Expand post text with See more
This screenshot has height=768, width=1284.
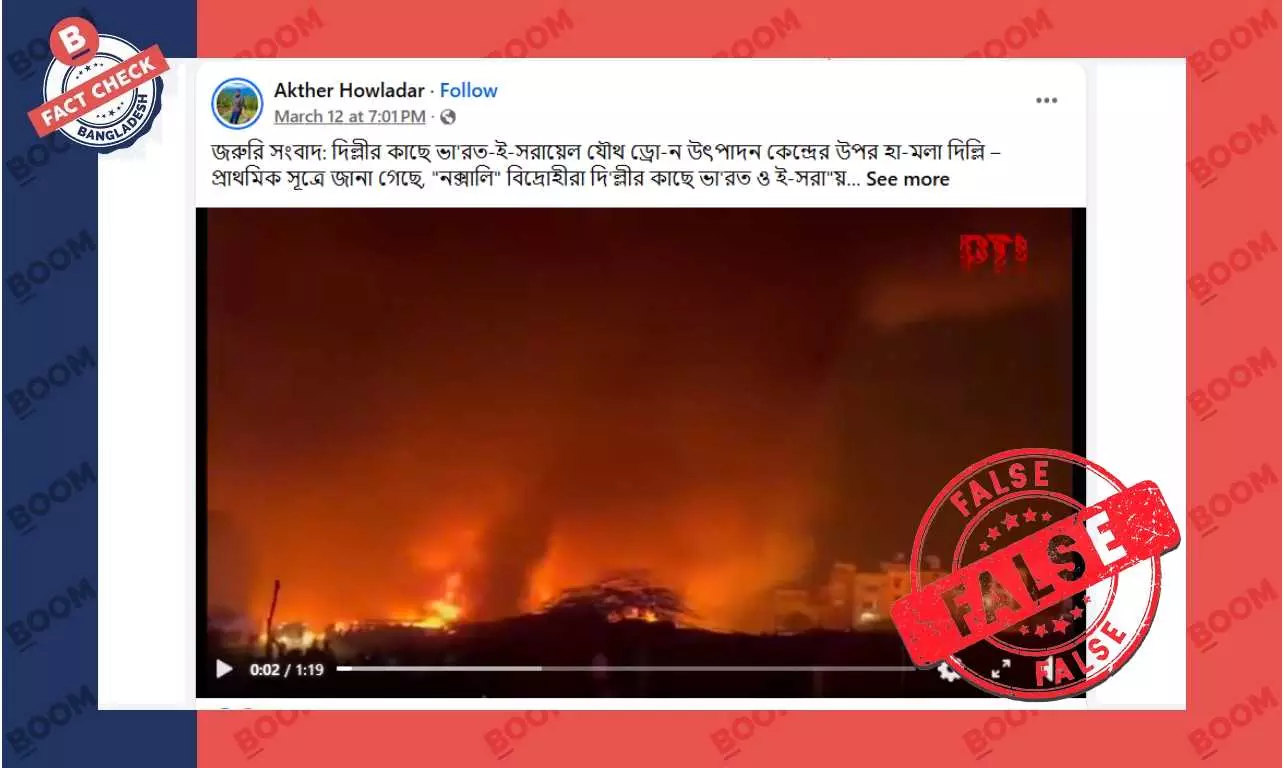[x=907, y=179]
